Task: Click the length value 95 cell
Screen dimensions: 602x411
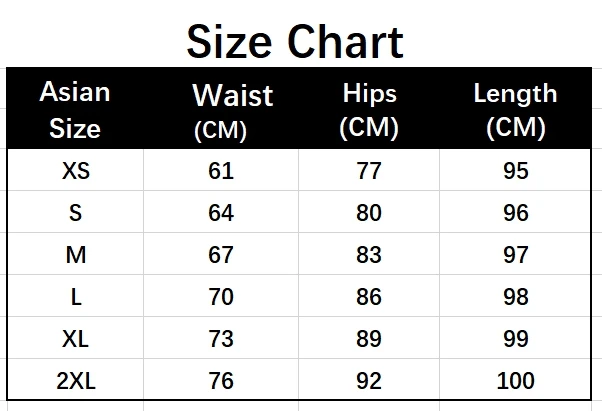Action: pyautogui.click(x=515, y=170)
